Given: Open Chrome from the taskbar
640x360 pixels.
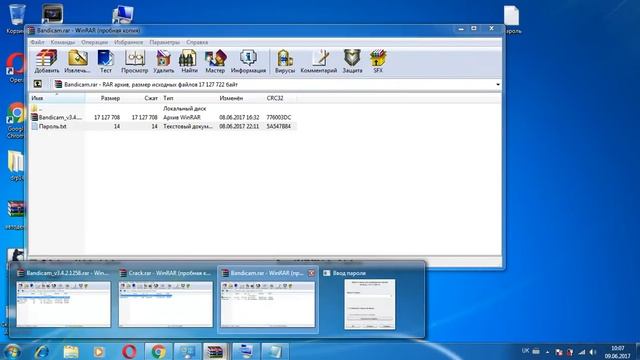Looking at the screenshot, I should (158, 351).
